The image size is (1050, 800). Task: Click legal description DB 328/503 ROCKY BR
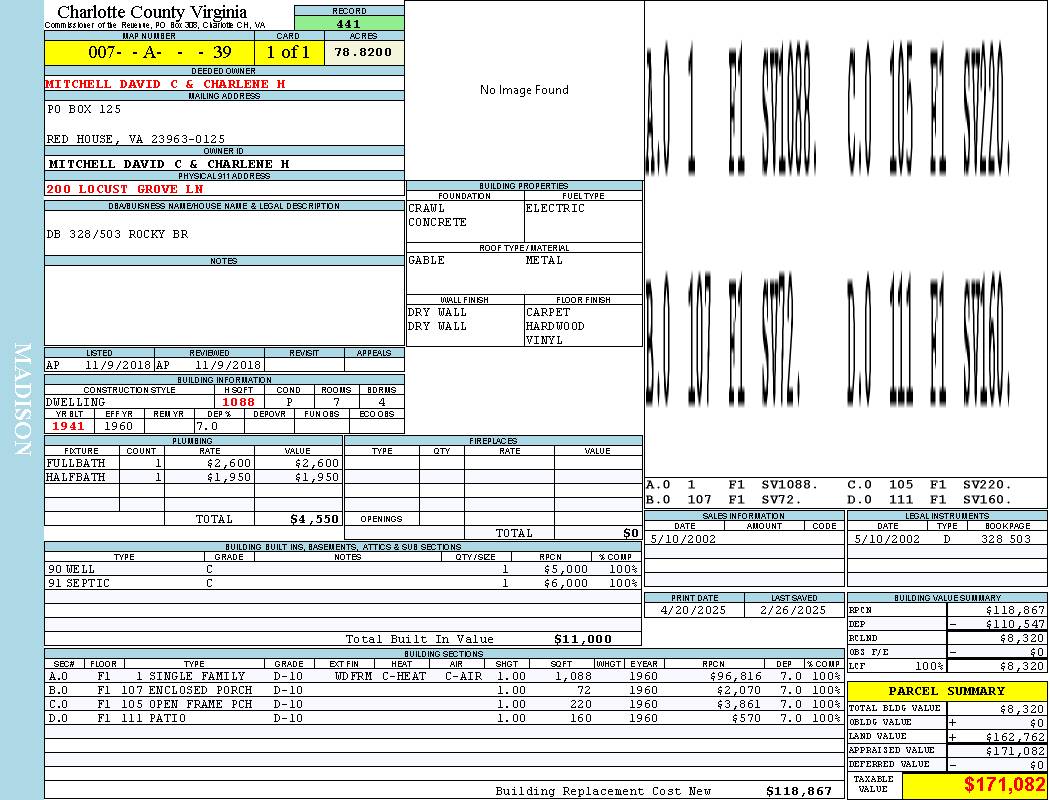tap(118, 234)
